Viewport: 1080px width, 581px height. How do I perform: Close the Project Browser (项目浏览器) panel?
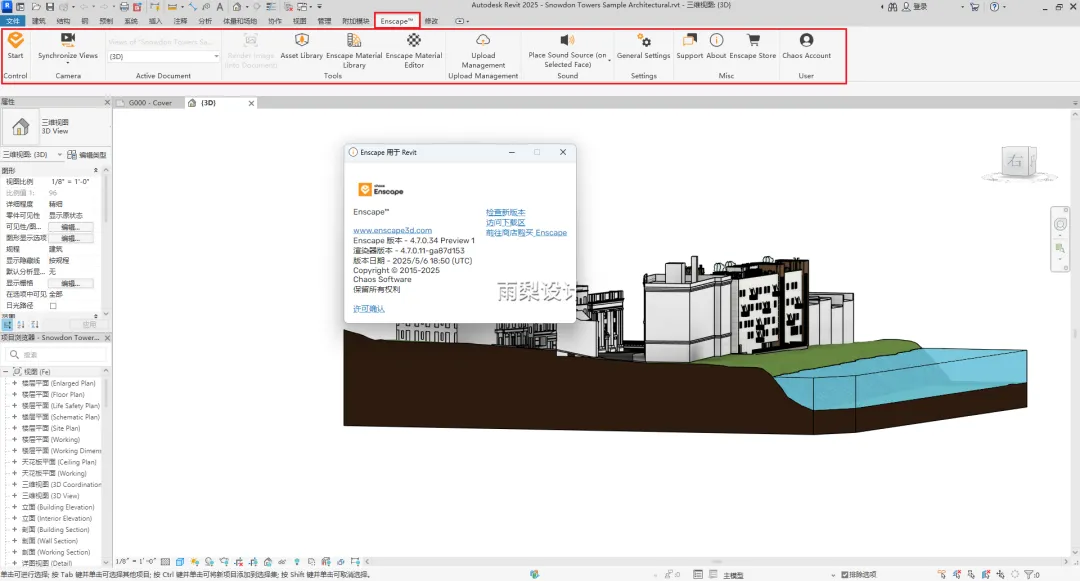click(x=107, y=338)
